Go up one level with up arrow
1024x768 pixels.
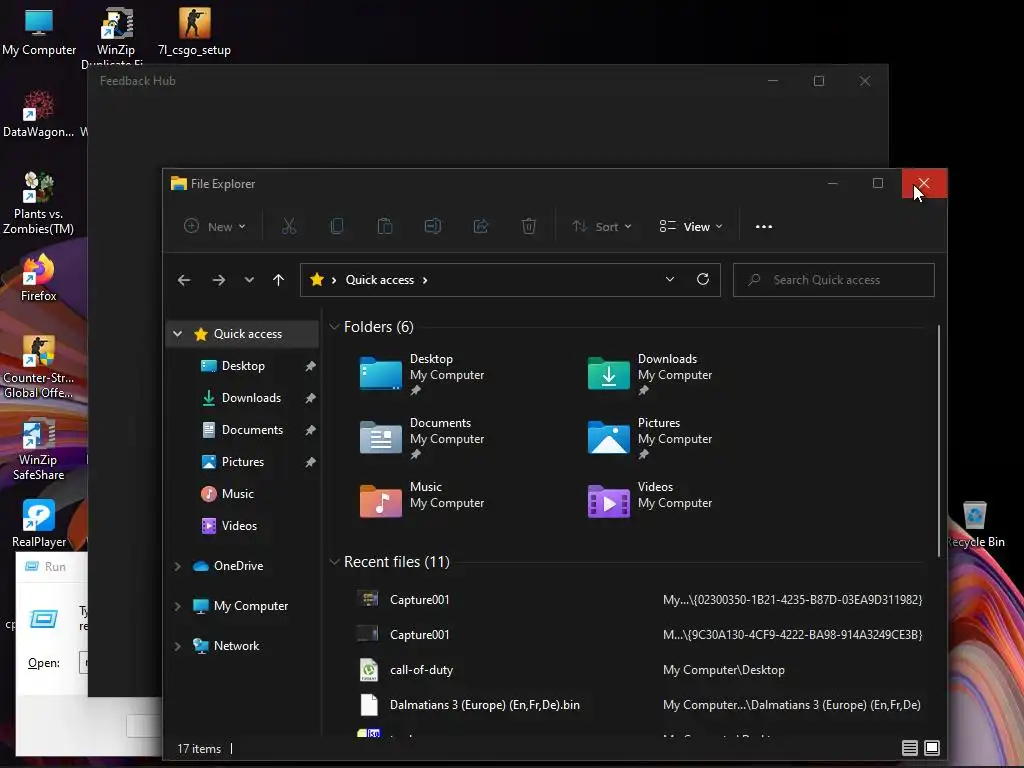tap(279, 280)
